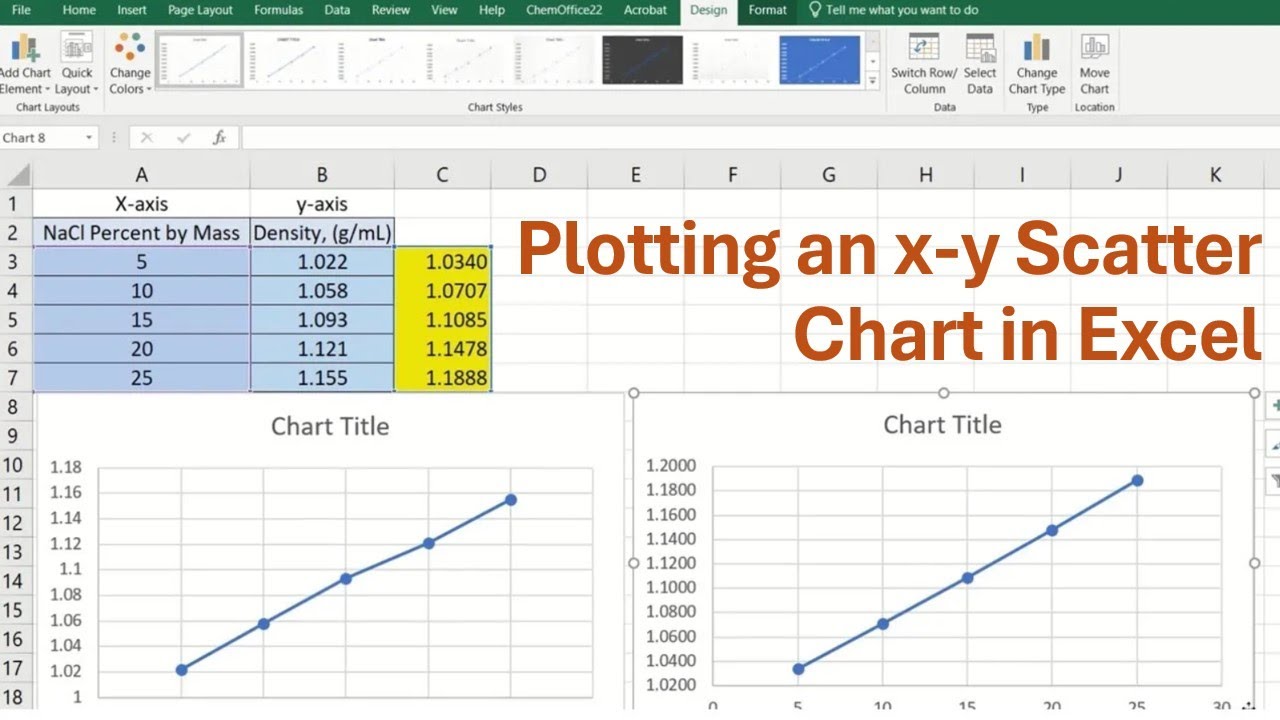Select row 3 header
The width and height of the screenshot is (1280, 720).
coord(15,262)
